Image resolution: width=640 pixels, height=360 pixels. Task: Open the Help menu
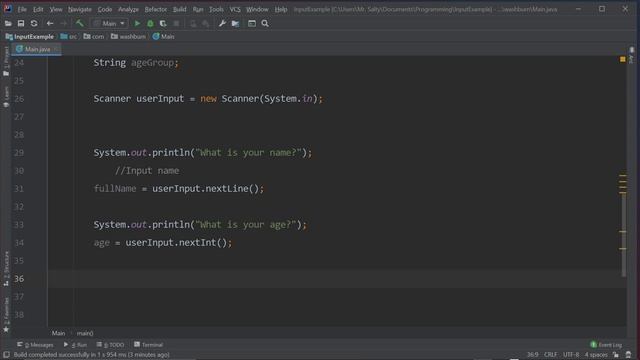tap(281, 9)
